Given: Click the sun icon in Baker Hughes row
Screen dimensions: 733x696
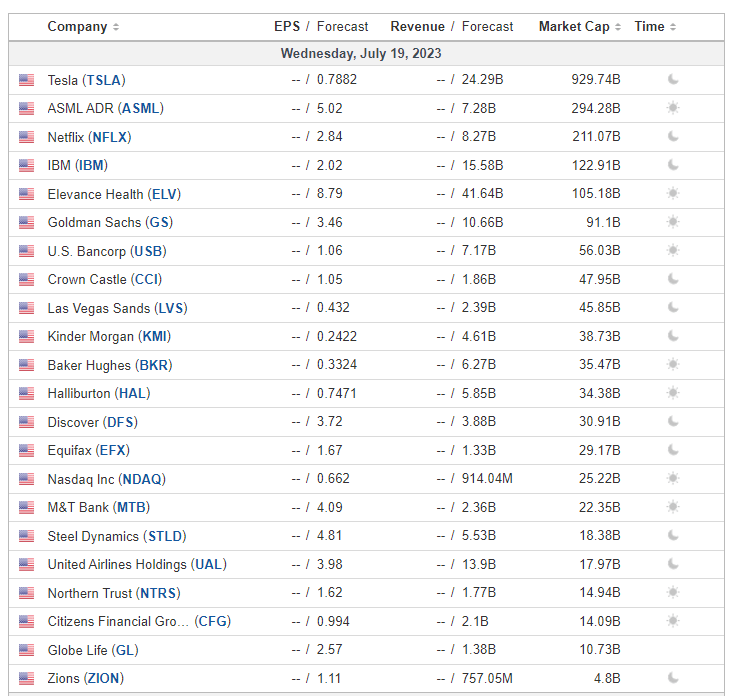Looking at the screenshot, I should click(x=673, y=364).
